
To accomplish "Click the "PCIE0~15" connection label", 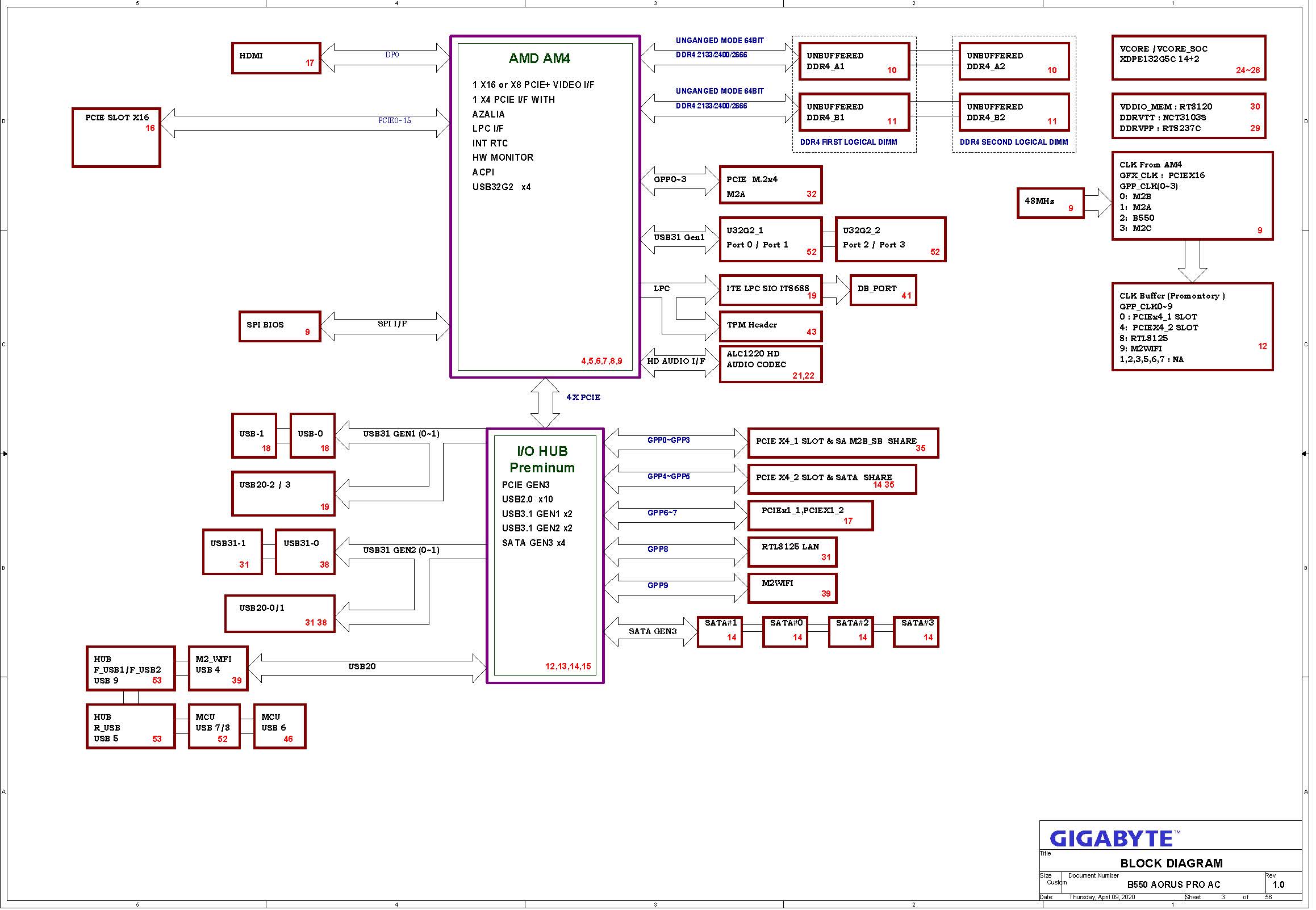I will (x=394, y=121).
